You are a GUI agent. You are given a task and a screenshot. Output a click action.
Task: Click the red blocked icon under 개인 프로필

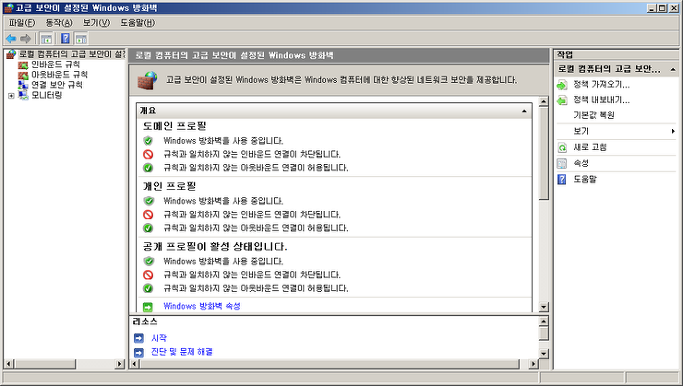click(x=149, y=214)
